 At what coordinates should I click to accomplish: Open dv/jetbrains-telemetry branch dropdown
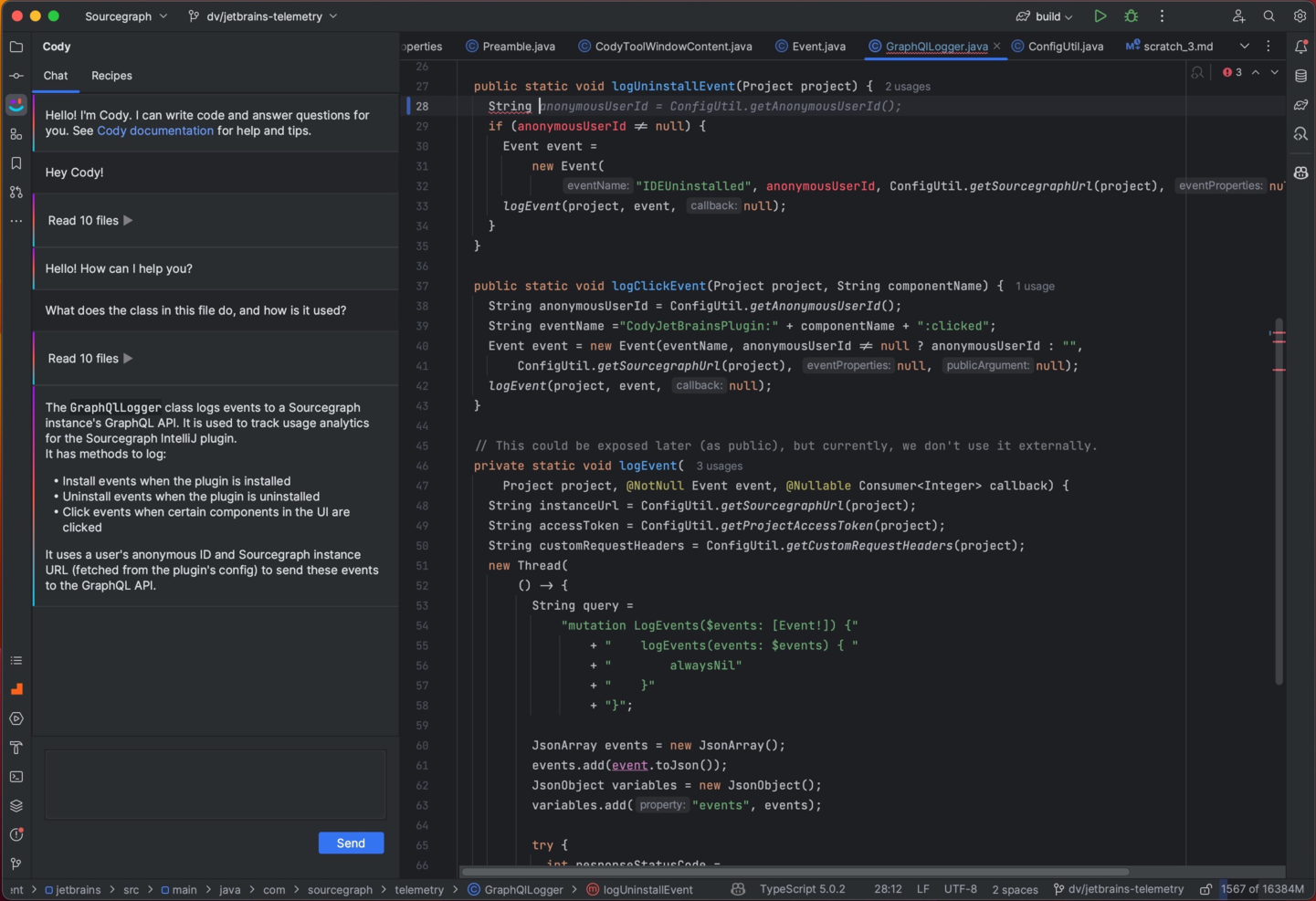point(263,16)
